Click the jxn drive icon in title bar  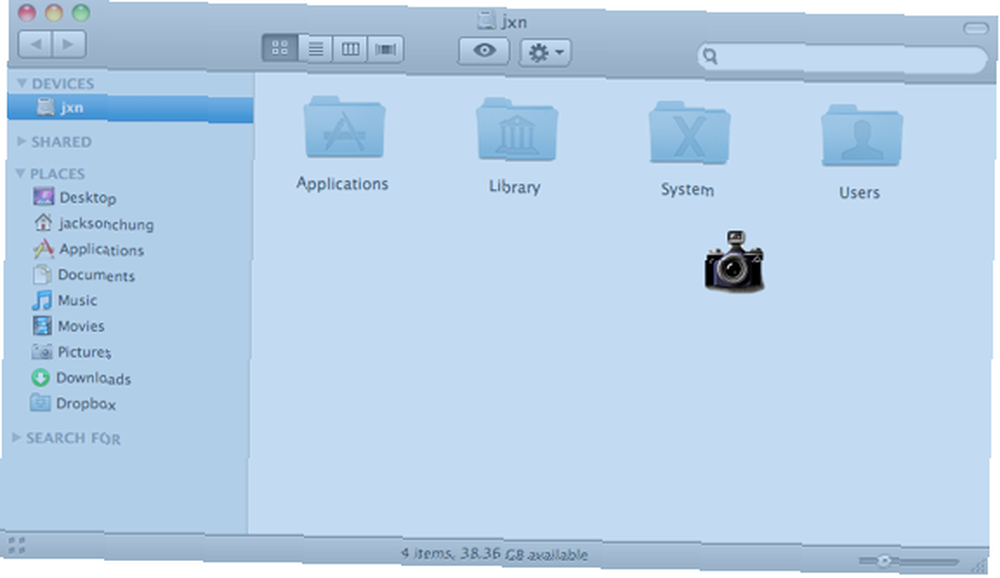click(x=487, y=20)
